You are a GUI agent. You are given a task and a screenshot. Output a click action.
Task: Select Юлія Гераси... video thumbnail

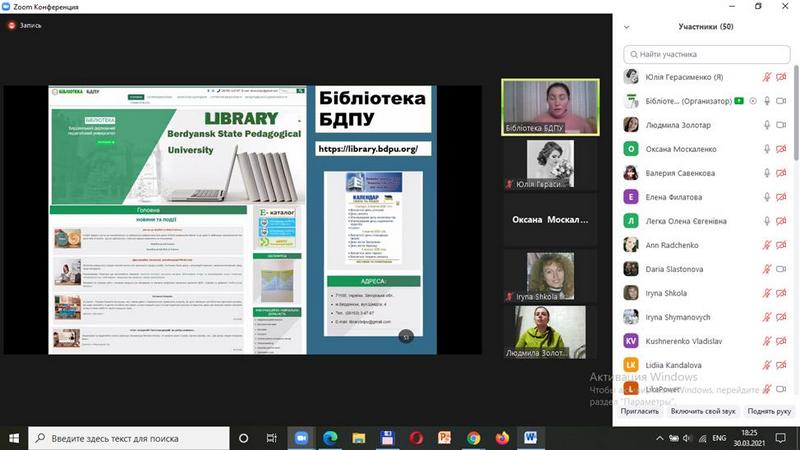(551, 164)
